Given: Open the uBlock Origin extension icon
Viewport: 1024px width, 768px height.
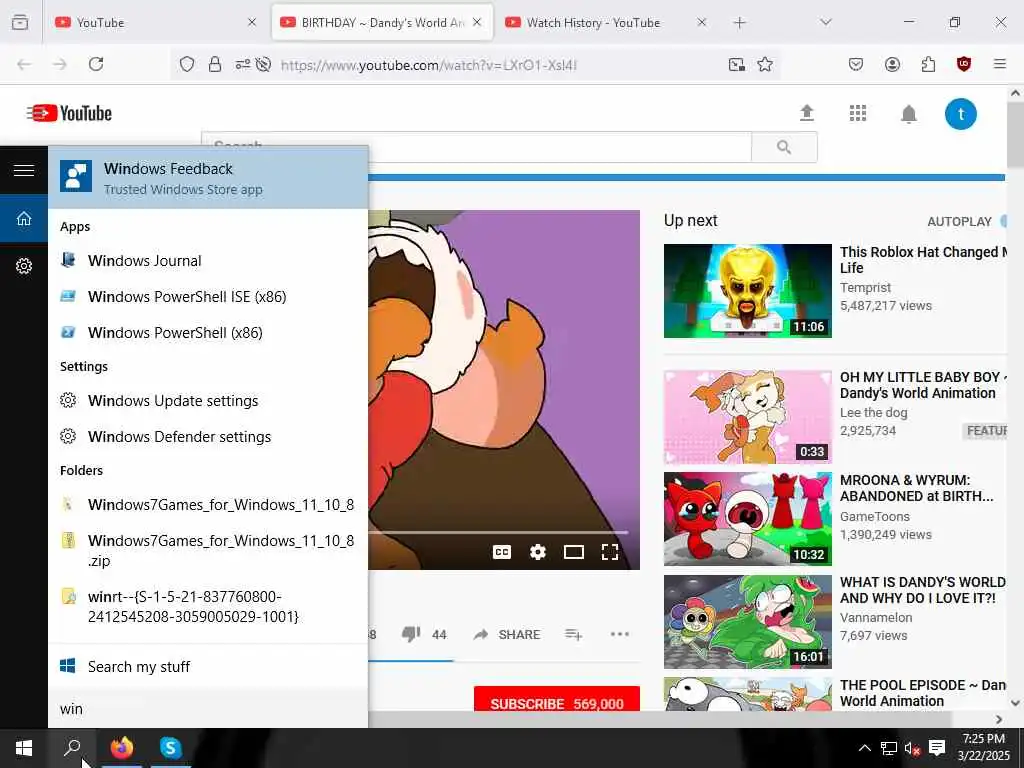Looking at the screenshot, I should click(x=964, y=64).
